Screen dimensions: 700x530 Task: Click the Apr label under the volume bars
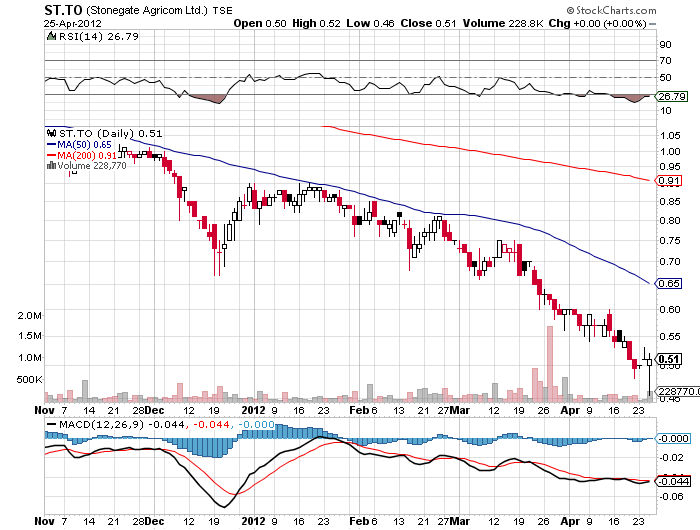(570, 410)
